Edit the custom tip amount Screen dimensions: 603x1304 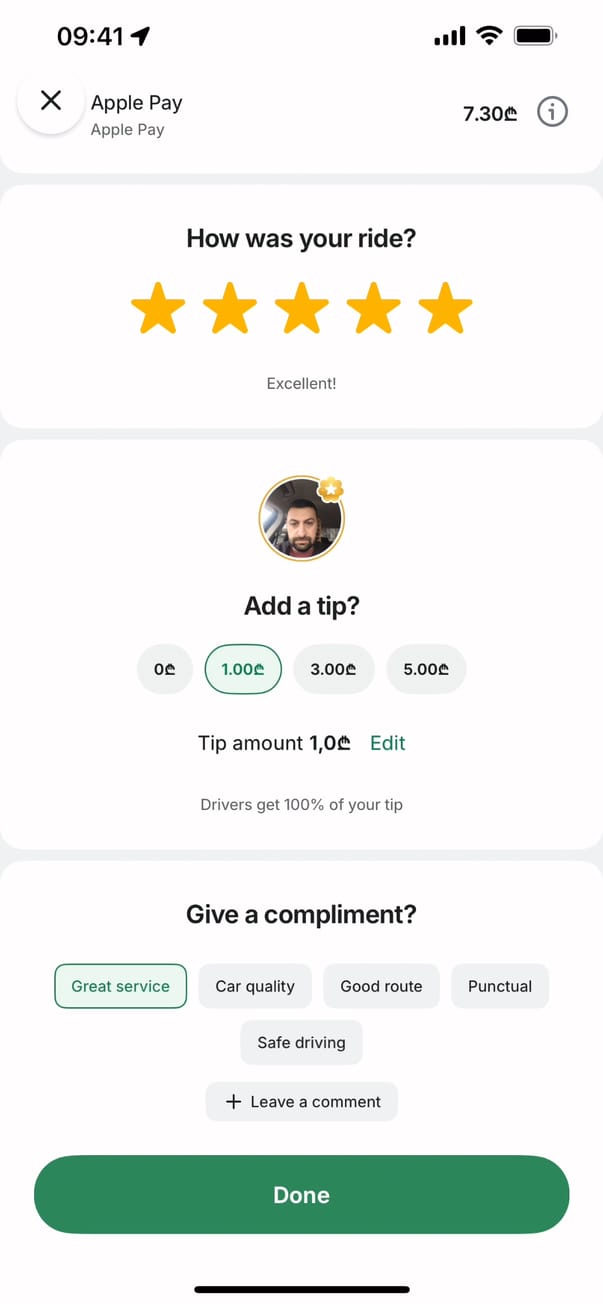[388, 743]
